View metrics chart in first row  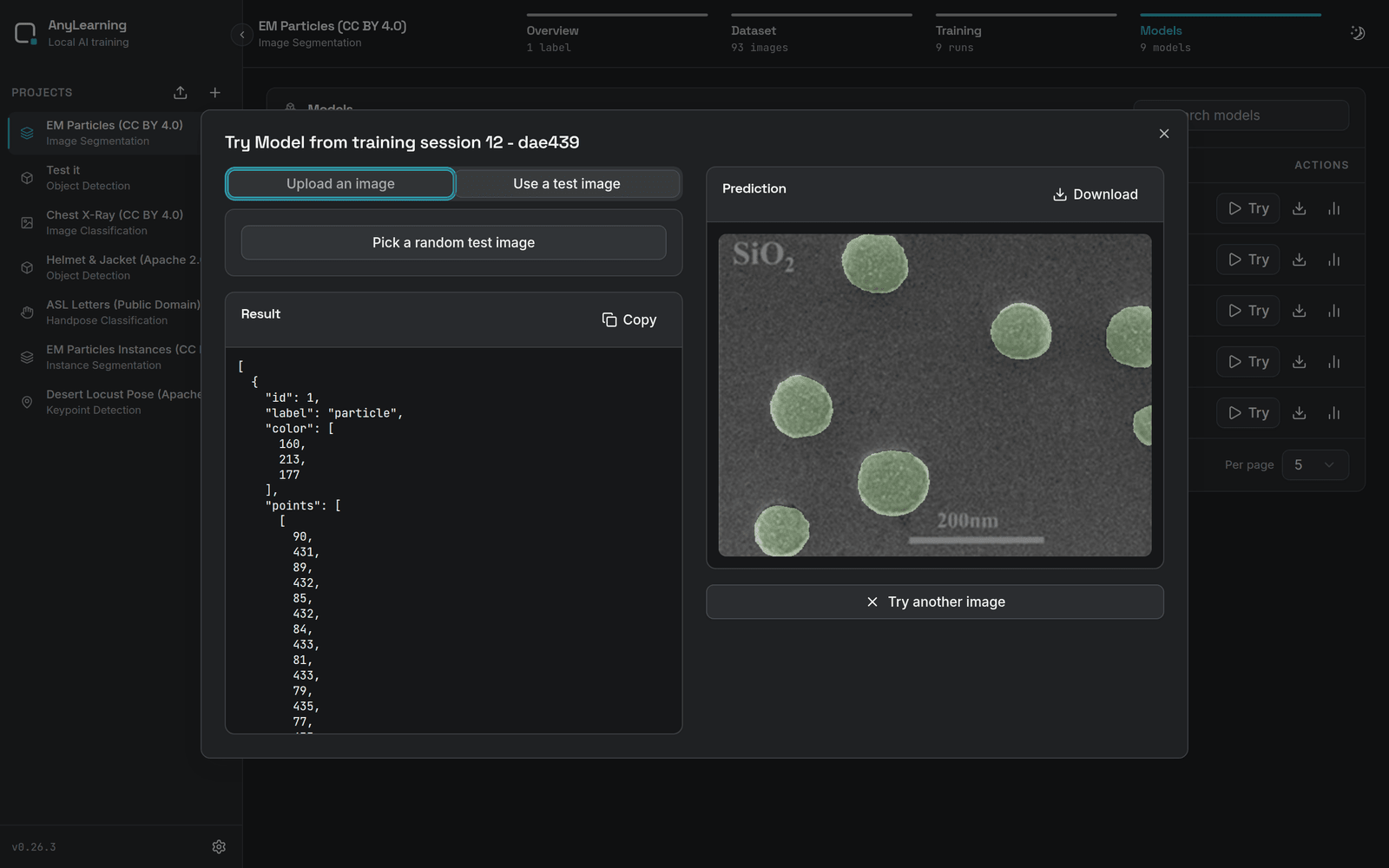(1334, 208)
